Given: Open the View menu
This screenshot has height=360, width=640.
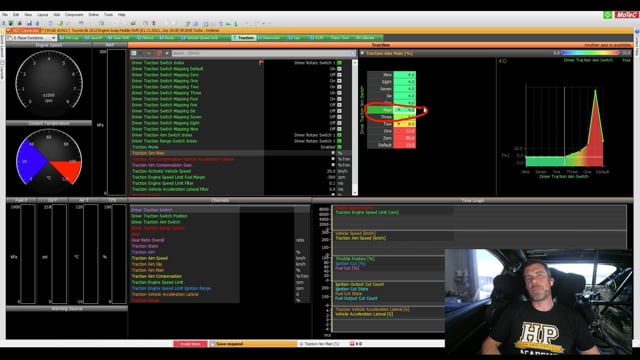Looking at the screenshot, I should [x=28, y=15].
